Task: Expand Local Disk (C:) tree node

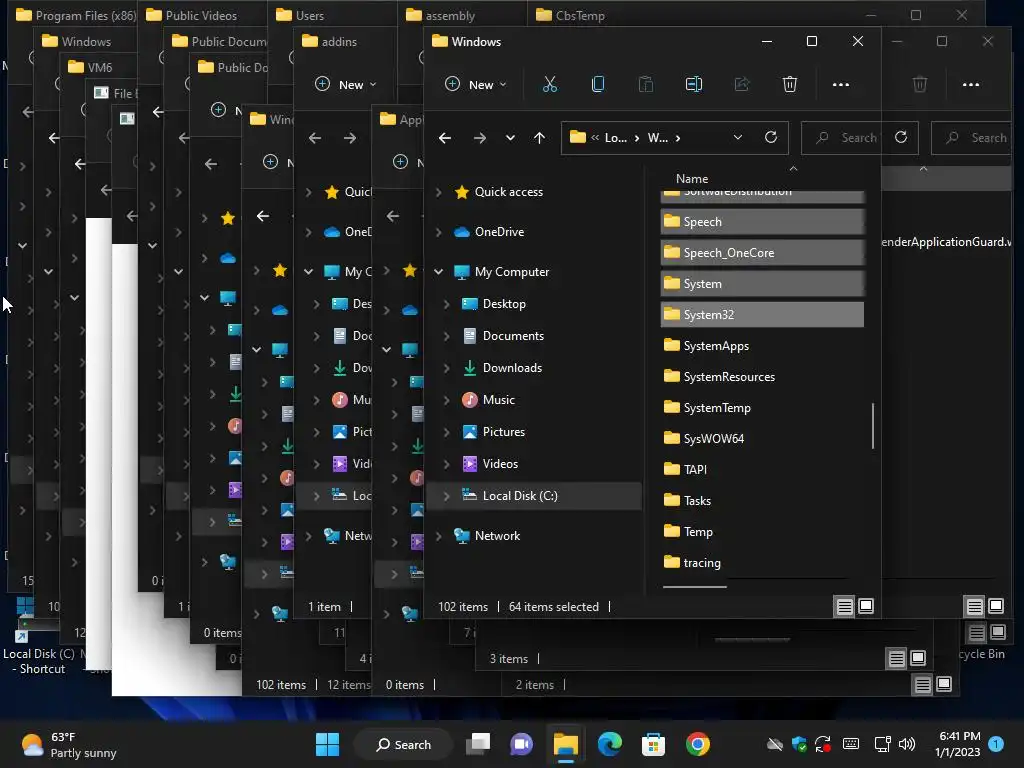Action: click(x=446, y=496)
